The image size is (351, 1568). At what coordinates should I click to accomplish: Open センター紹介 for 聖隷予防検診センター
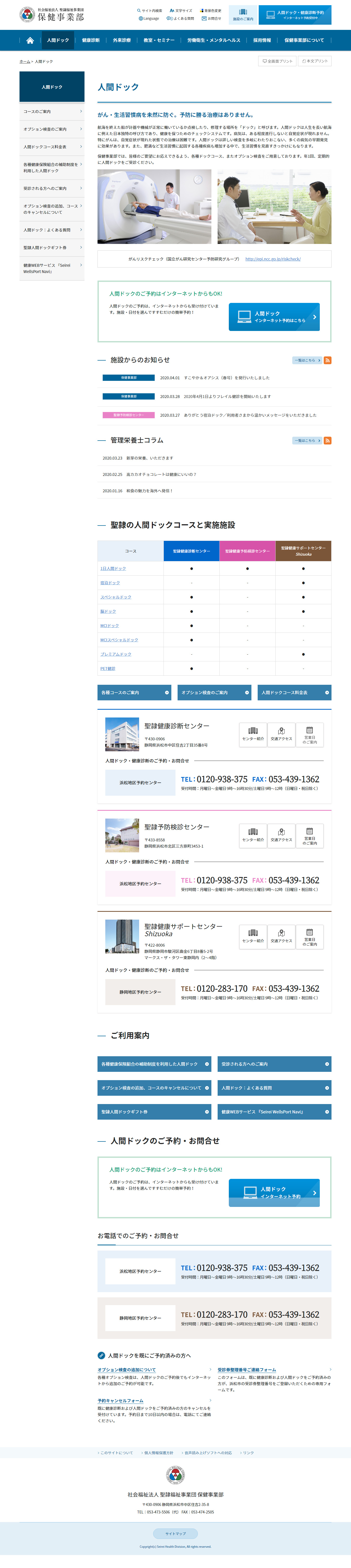(253, 836)
